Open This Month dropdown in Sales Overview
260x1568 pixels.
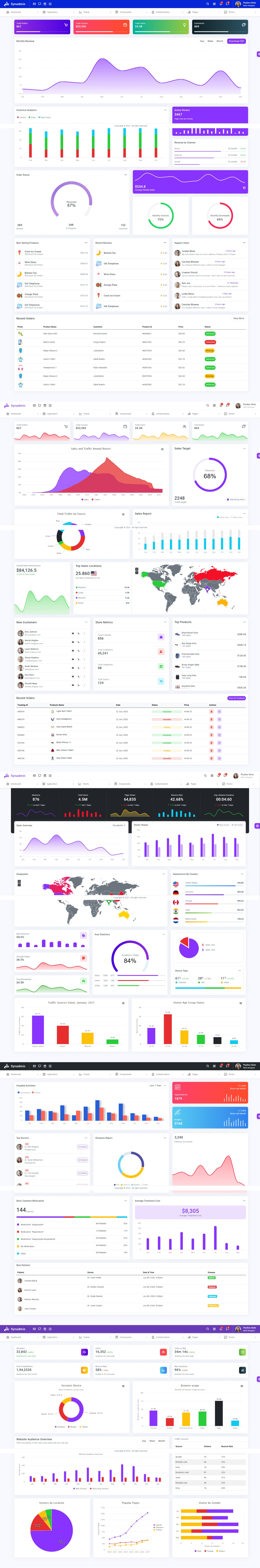(119, 825)
